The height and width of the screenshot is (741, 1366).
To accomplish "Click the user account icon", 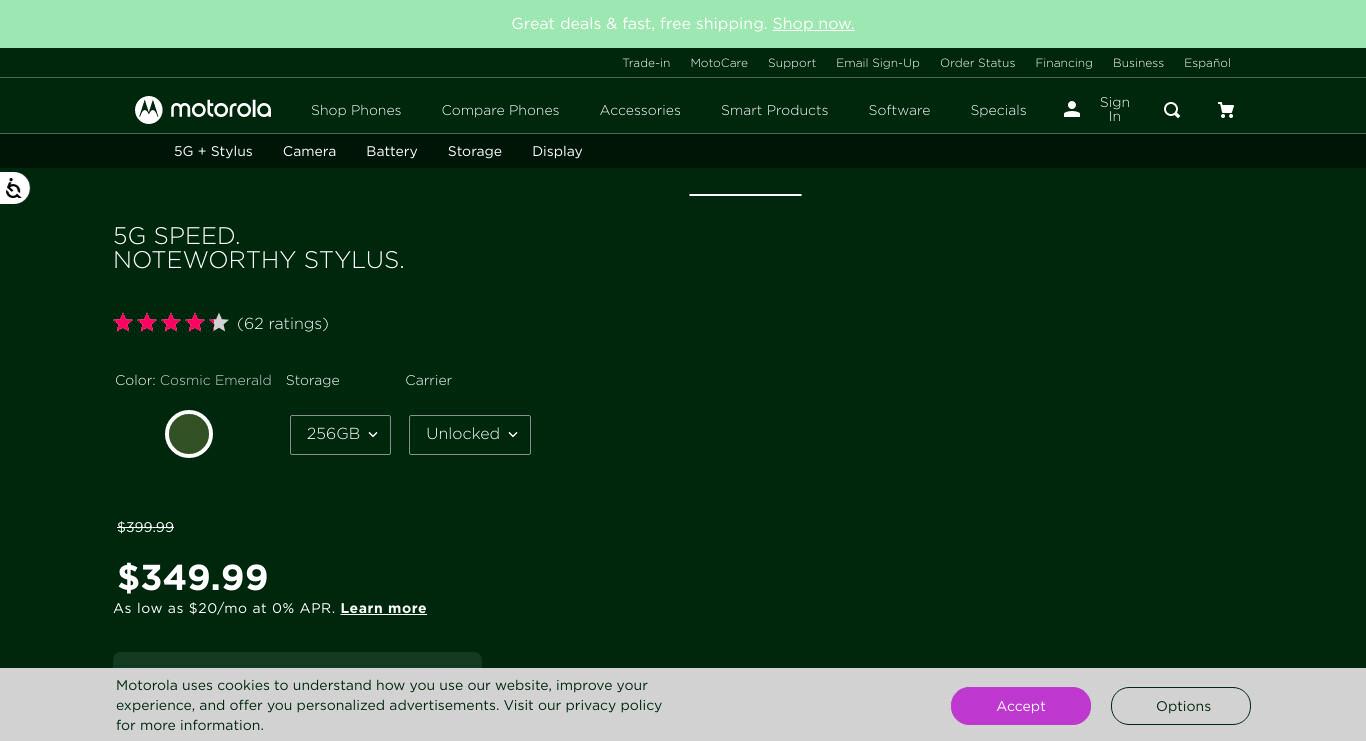I will pyautogui.click(x=1072, y=109).
